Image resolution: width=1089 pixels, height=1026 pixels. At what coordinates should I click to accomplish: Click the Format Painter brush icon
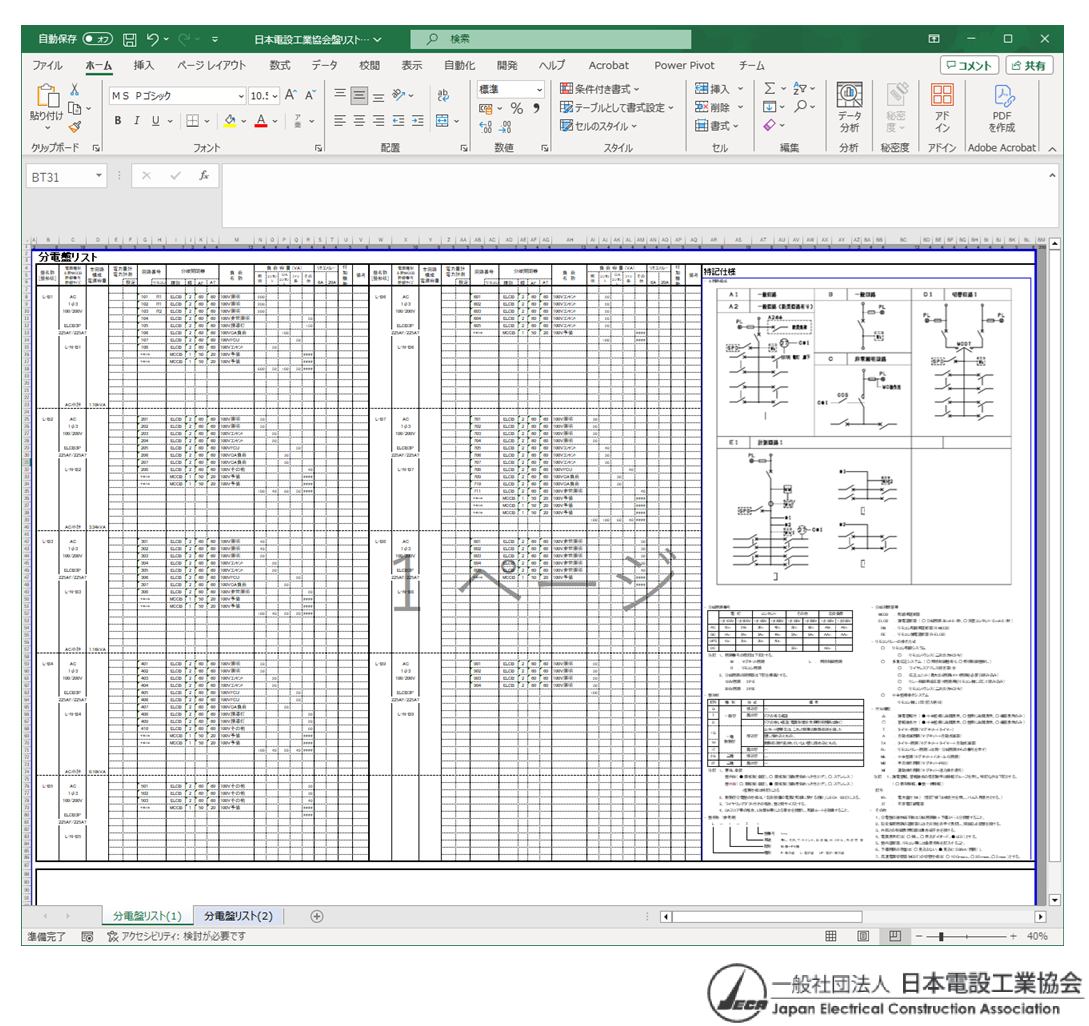tap(75, 126)
